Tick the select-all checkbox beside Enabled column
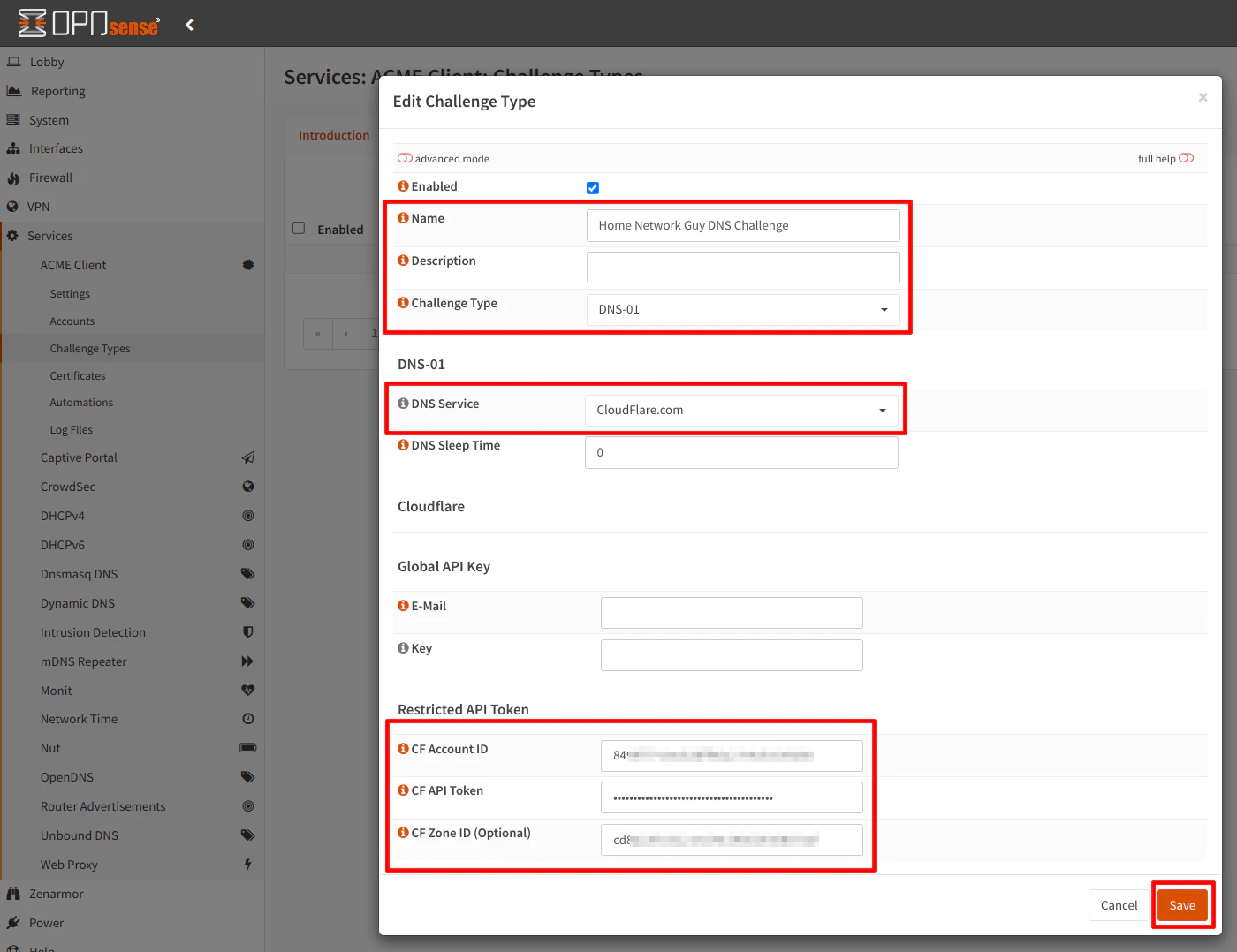The width and height of the screenshot is (1237, 952). pyautogui.click(x=299, y=228)
